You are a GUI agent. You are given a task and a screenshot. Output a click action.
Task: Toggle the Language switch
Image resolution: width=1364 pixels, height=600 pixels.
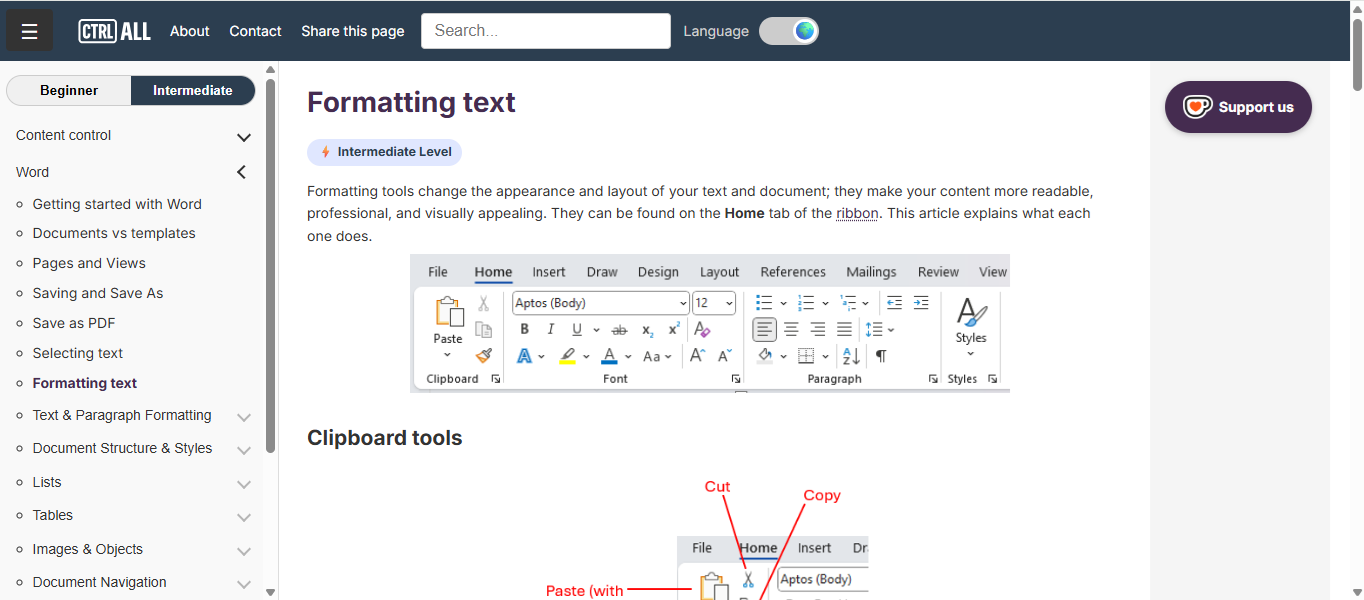[788, 31]
